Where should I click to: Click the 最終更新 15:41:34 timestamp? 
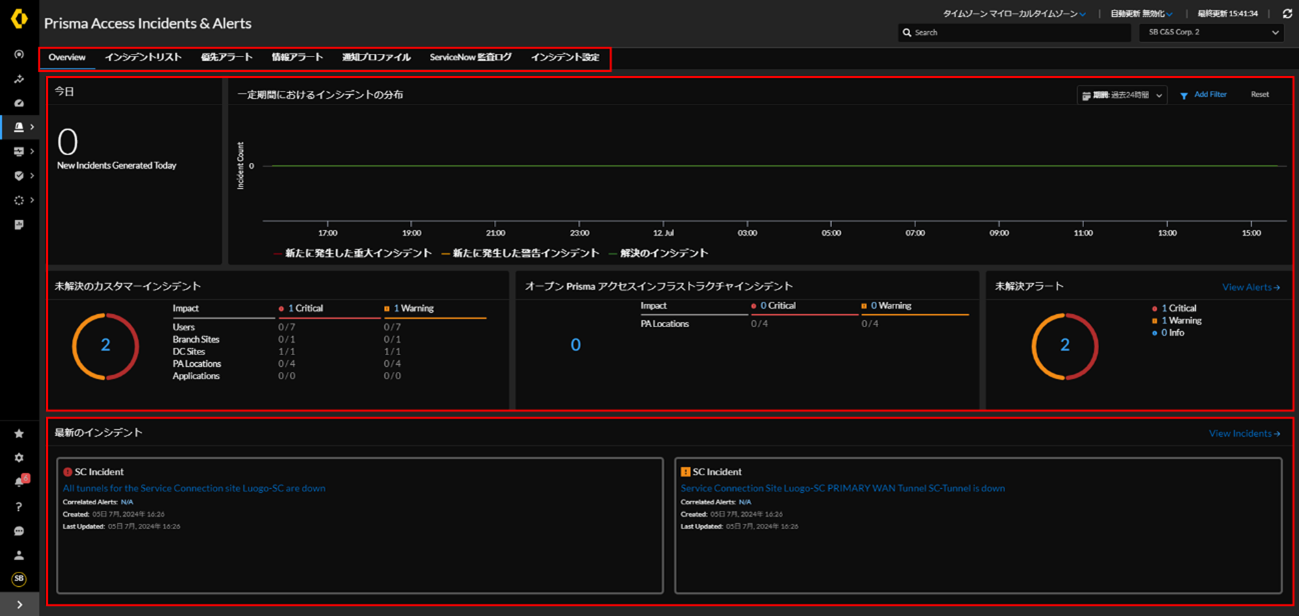point(1227,14)
